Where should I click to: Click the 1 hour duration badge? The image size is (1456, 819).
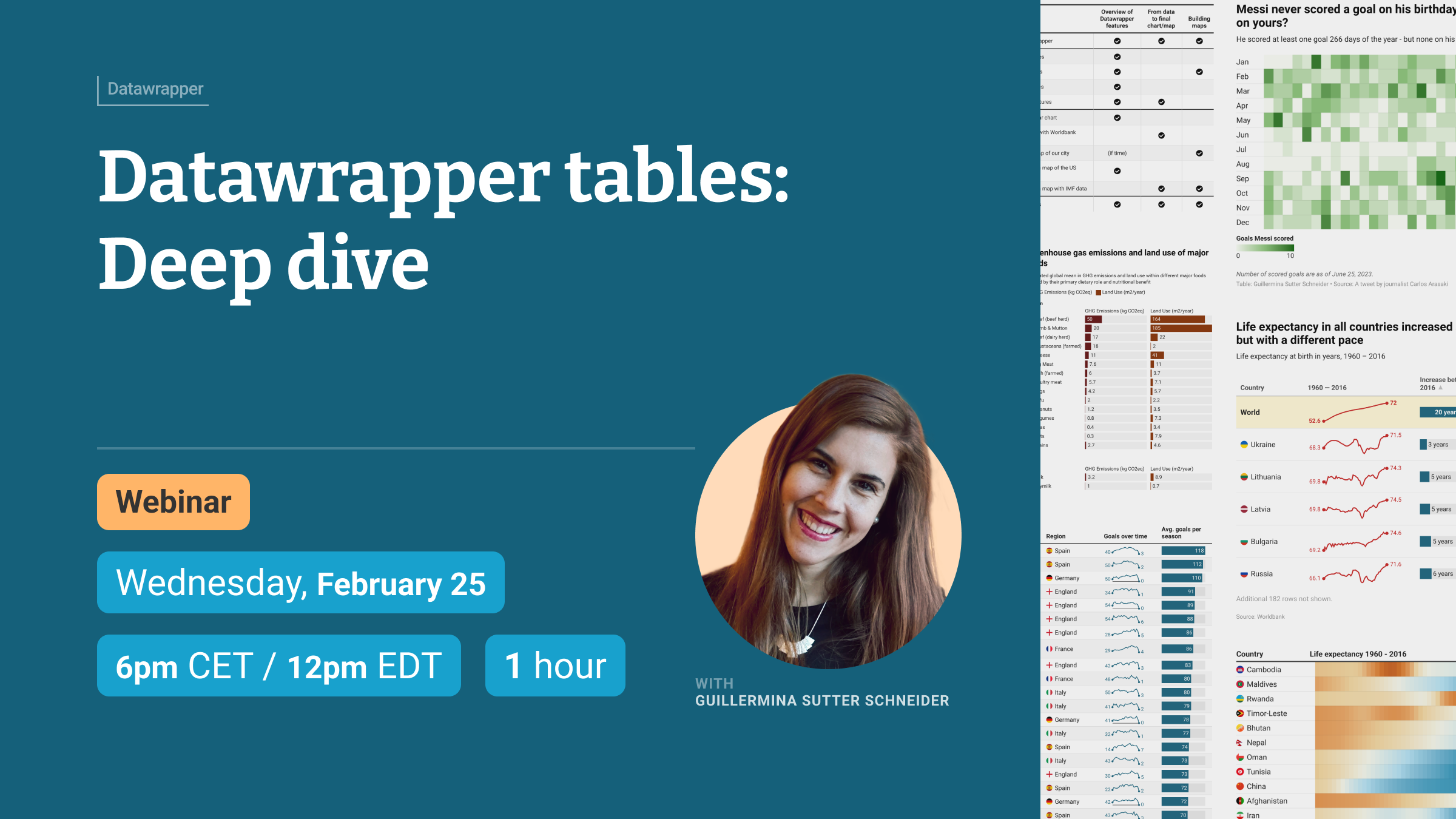pyautogui.click(x=555, y=666)
